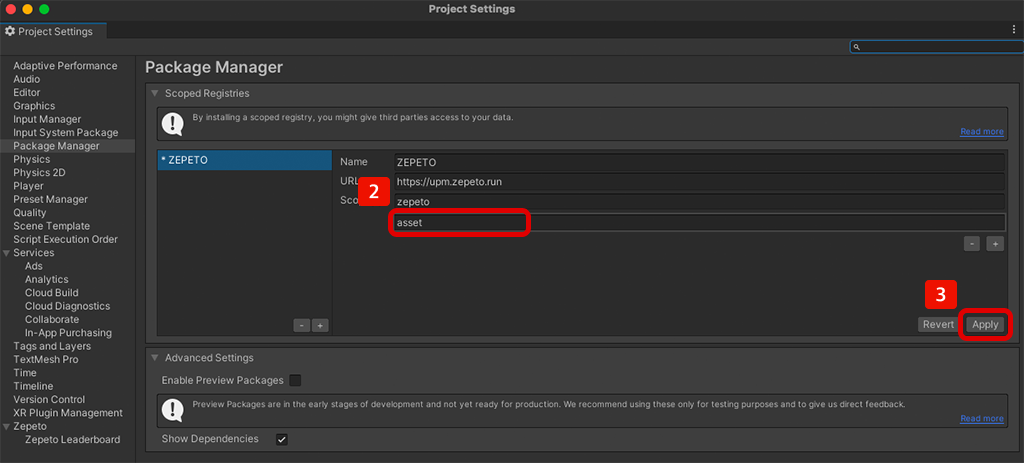1024x463 pixels.
Task: Open Cloud Build under Services
Action: tap(52, 293)
